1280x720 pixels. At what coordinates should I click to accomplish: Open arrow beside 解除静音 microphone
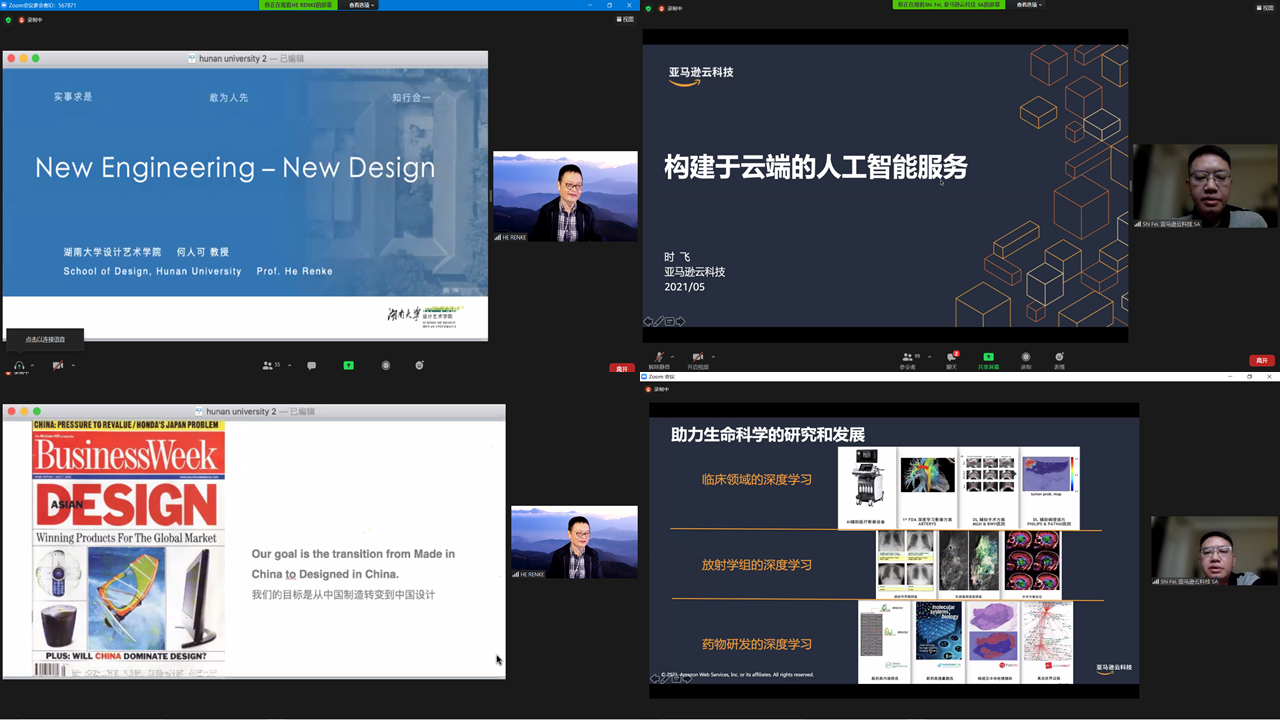[x=672, y=356]
